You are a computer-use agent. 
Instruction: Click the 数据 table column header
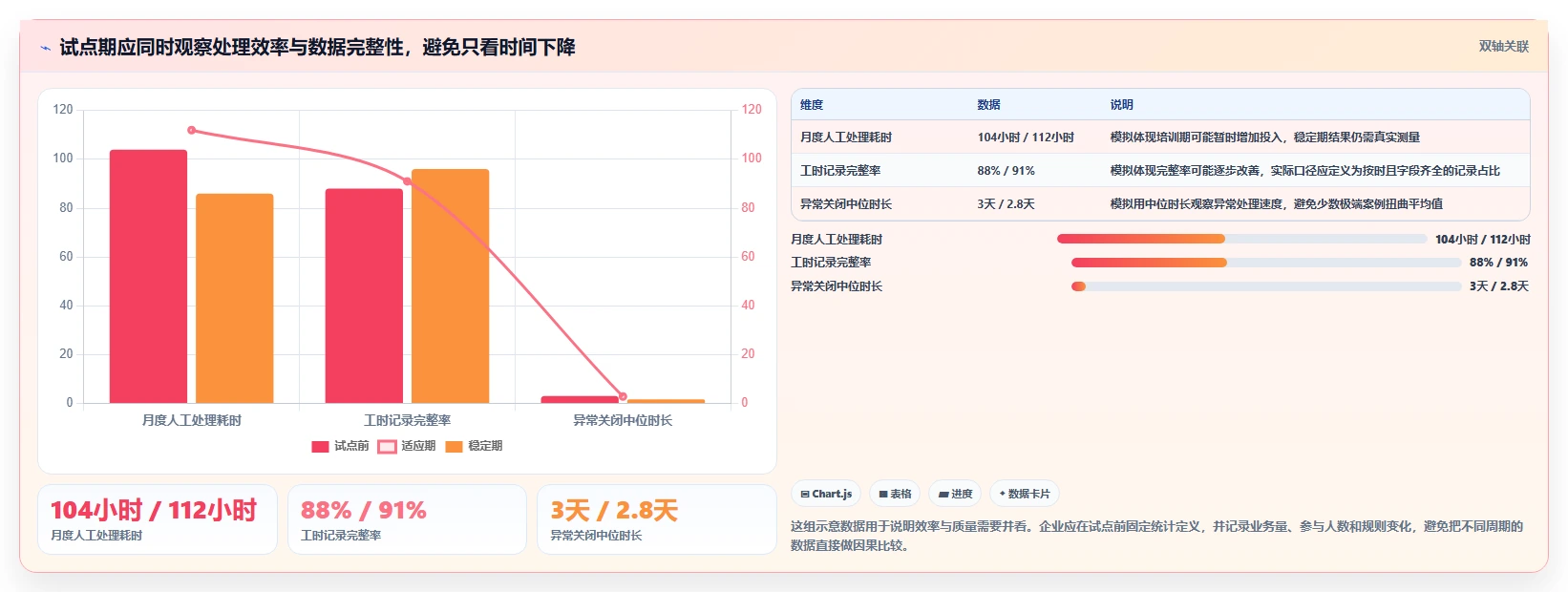(x=988, y=105)
